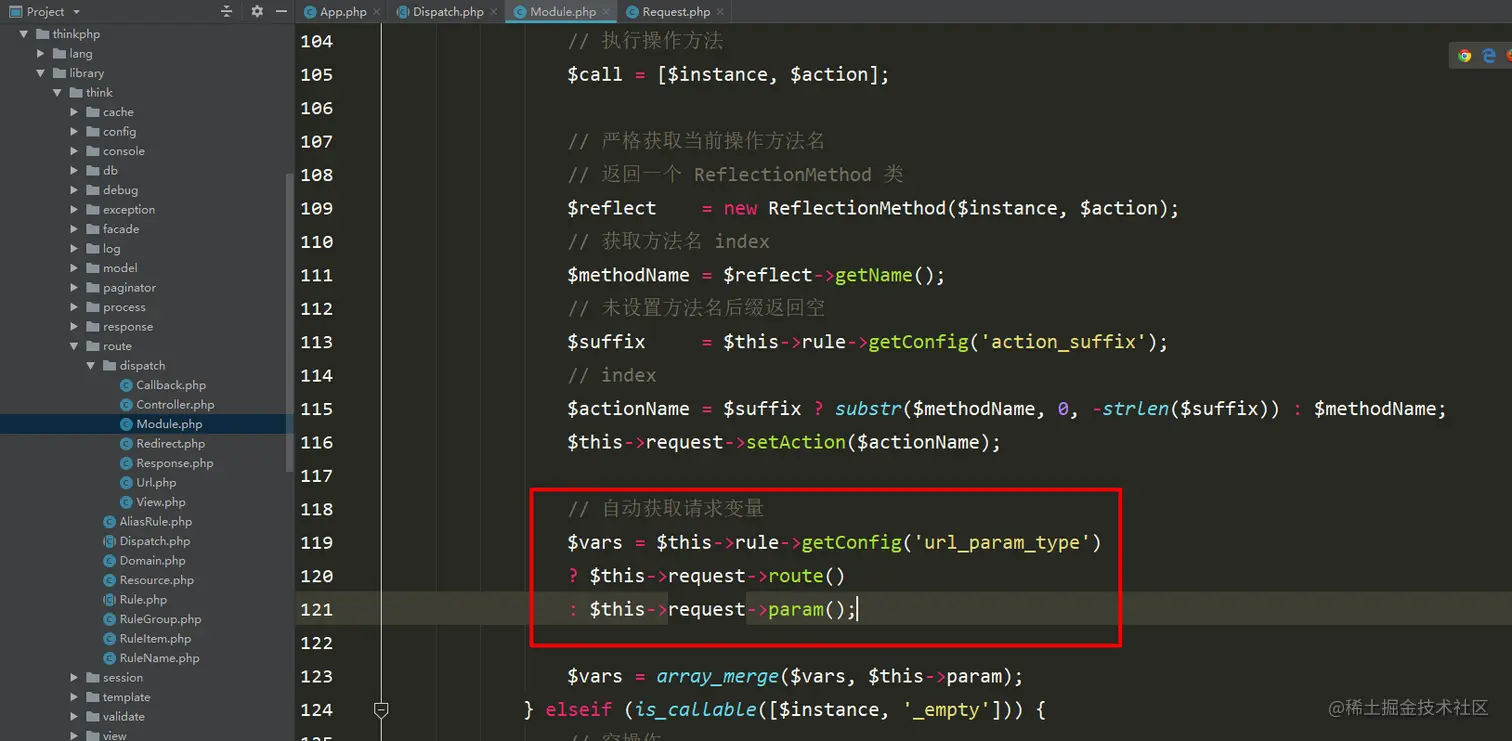Select Module.php in the project tree
The image size is (1512, 741).
tap(169, 424)
